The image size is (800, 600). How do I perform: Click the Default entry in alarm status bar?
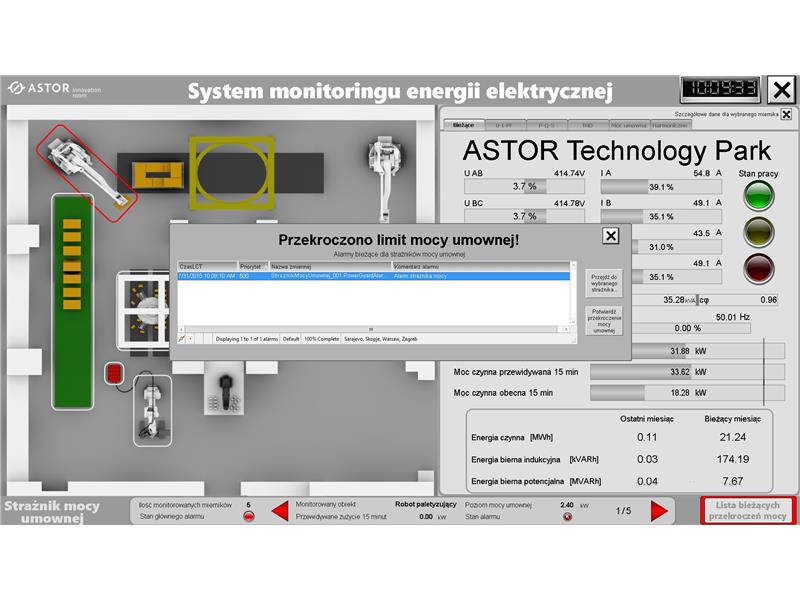tap(291, 339)
